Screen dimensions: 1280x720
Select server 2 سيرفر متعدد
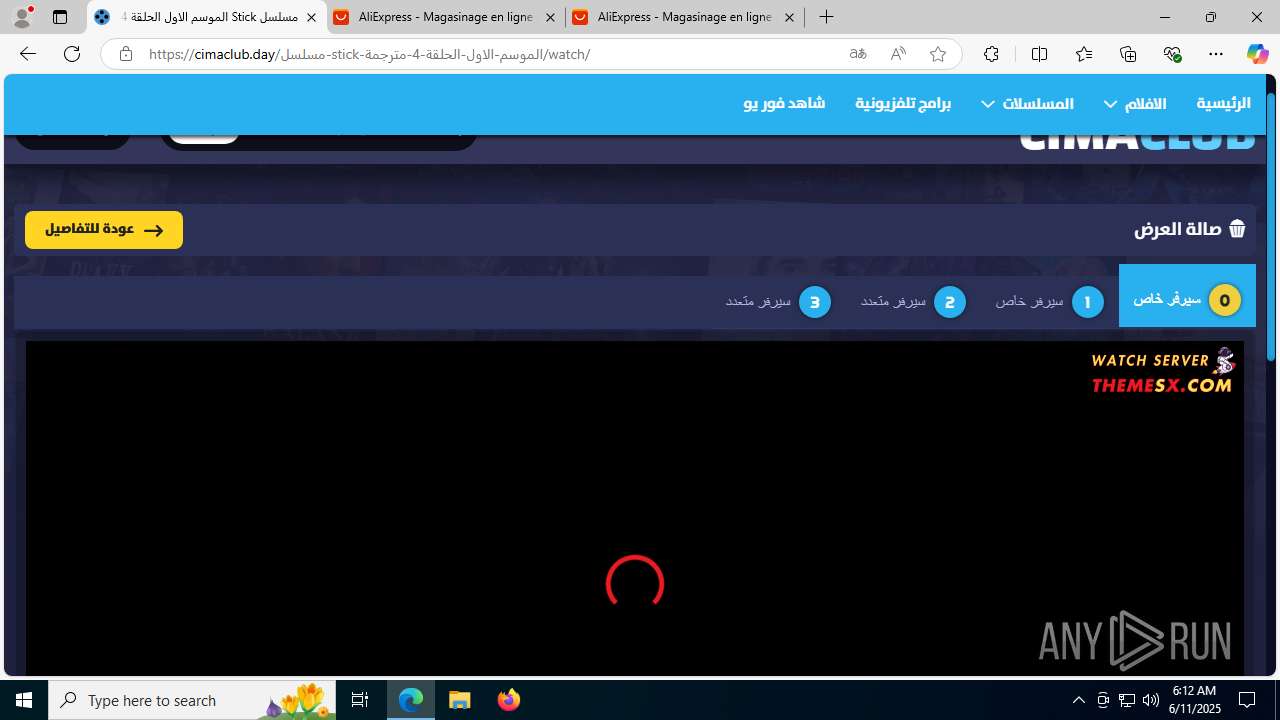(914, 301)
